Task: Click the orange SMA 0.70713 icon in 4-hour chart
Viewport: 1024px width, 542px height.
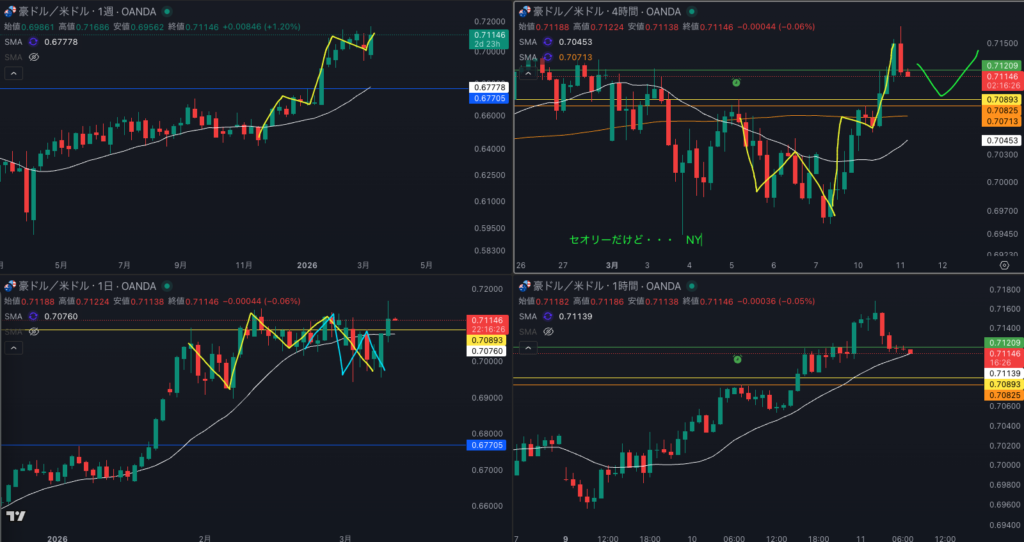Action: (x=548, y=57)
